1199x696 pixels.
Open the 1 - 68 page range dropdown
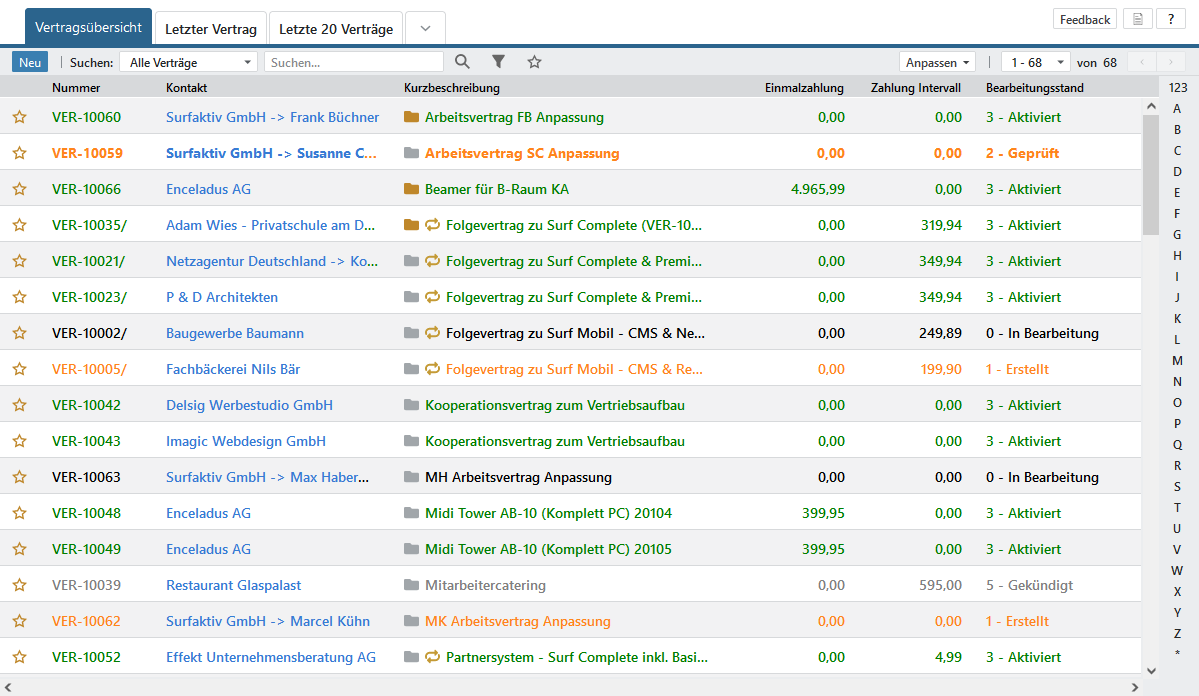click(1035, 62)
